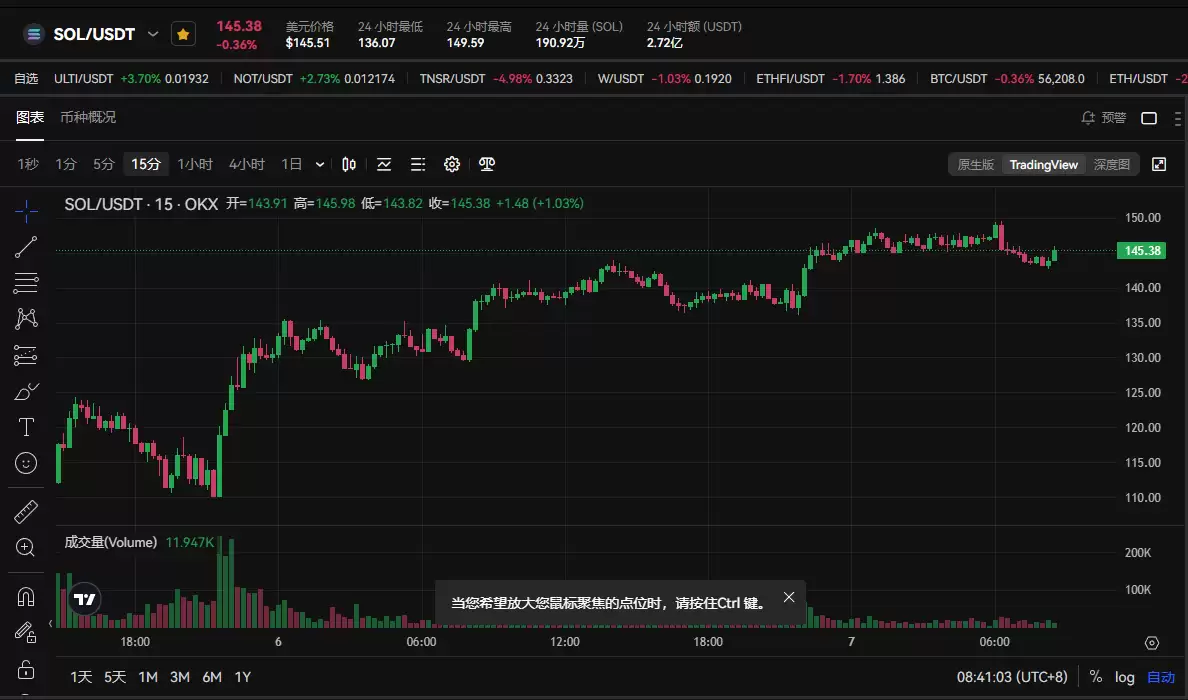Image resolution: width=1188 pixels, height=700 pixels.
Task: Toggle percent scale on price axis
Action: [1096, 677]
